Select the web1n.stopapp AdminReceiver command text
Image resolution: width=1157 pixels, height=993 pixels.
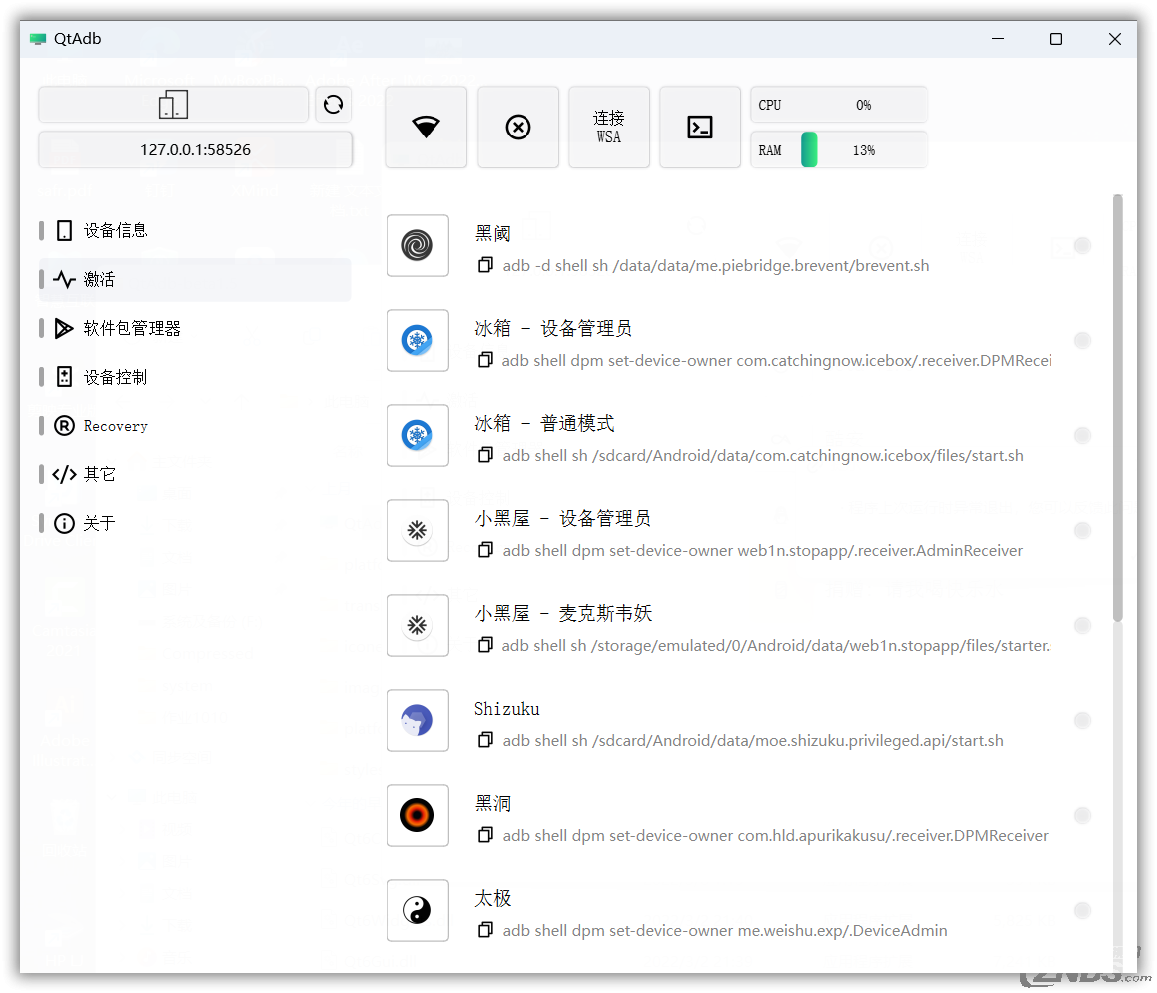tap(763, 551)
